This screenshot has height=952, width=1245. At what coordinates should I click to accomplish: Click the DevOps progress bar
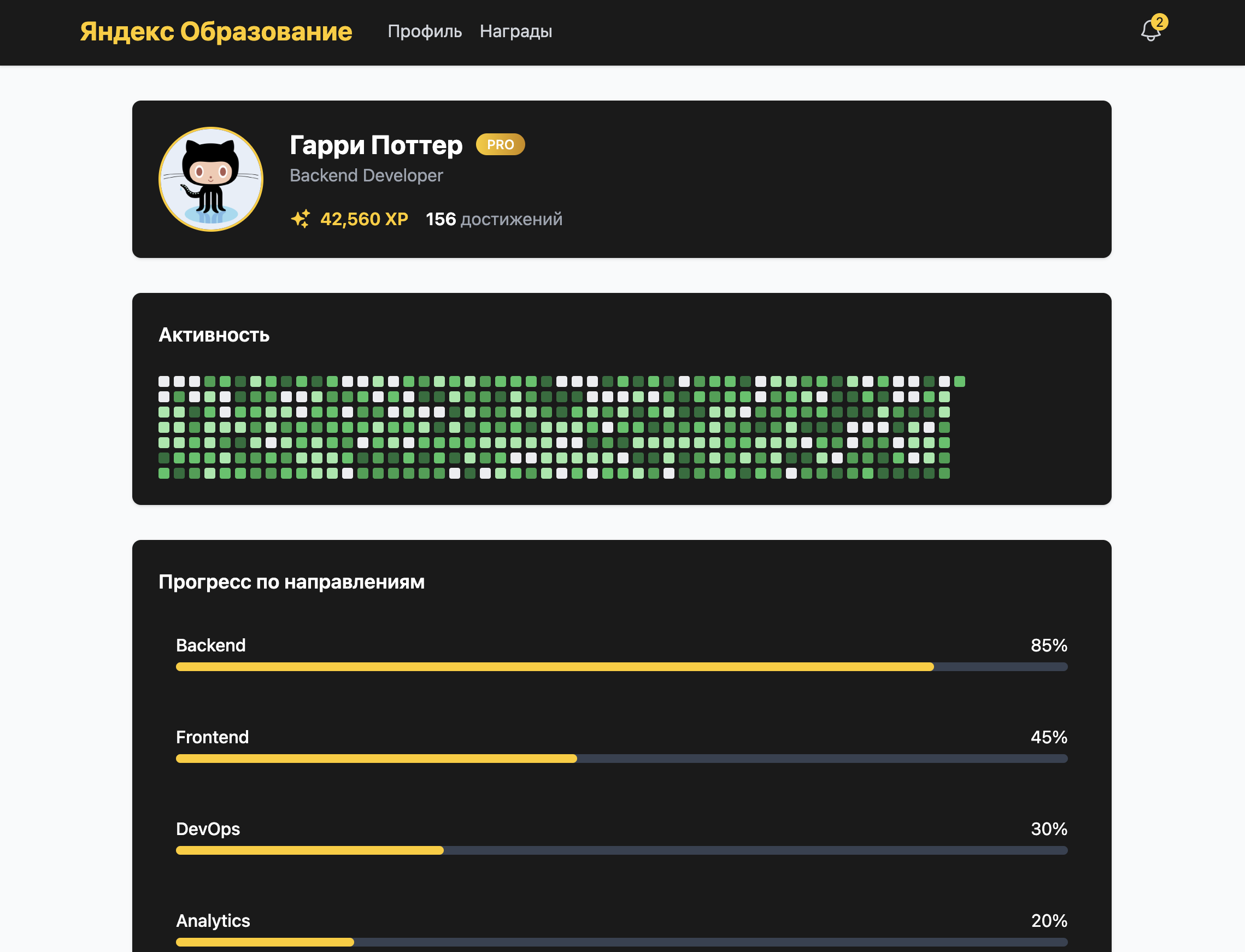[621, 850]
